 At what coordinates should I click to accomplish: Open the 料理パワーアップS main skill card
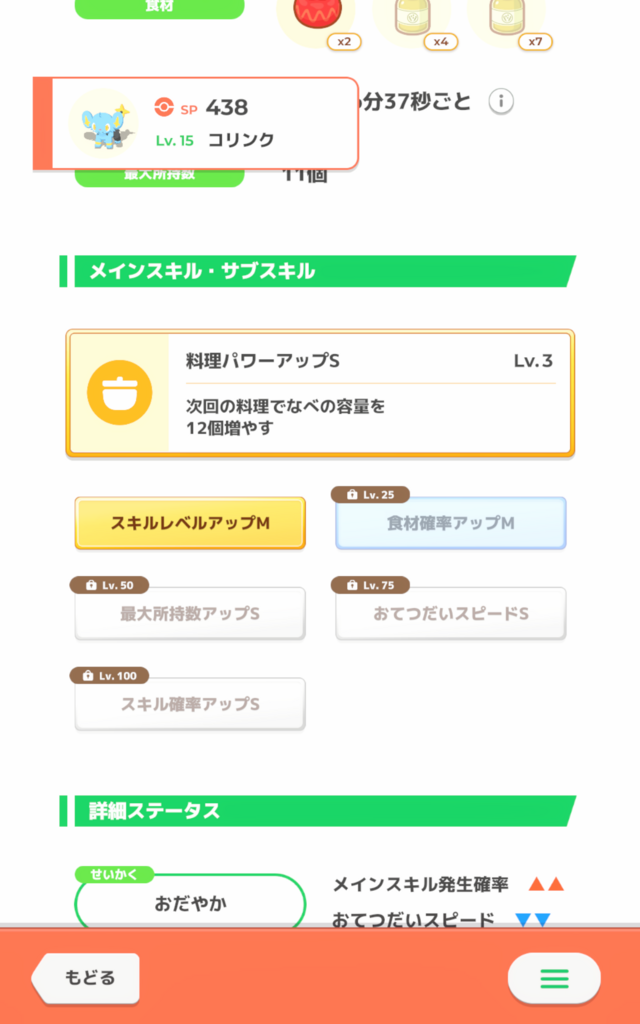pyautogui.click(x=320, y=393)
